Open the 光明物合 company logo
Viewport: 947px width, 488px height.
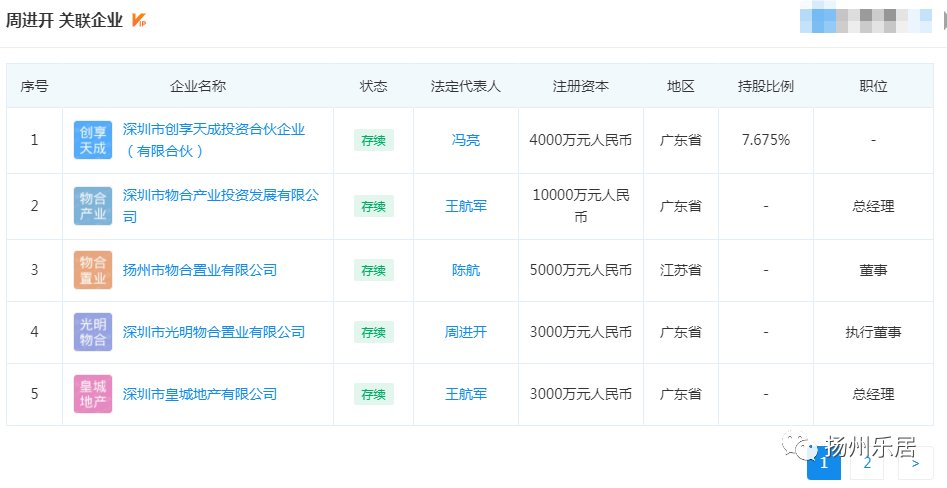[93, 332]
